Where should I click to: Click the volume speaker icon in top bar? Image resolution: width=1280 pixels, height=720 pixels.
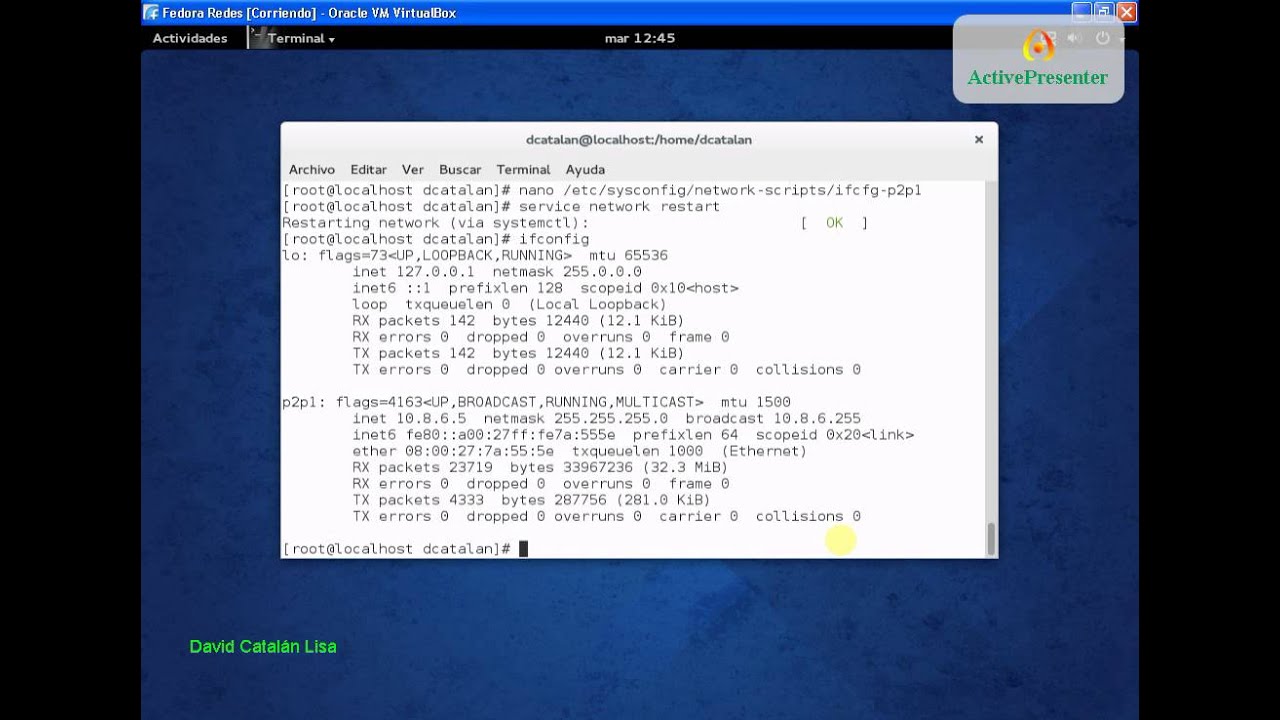(x=1075, y=38)
